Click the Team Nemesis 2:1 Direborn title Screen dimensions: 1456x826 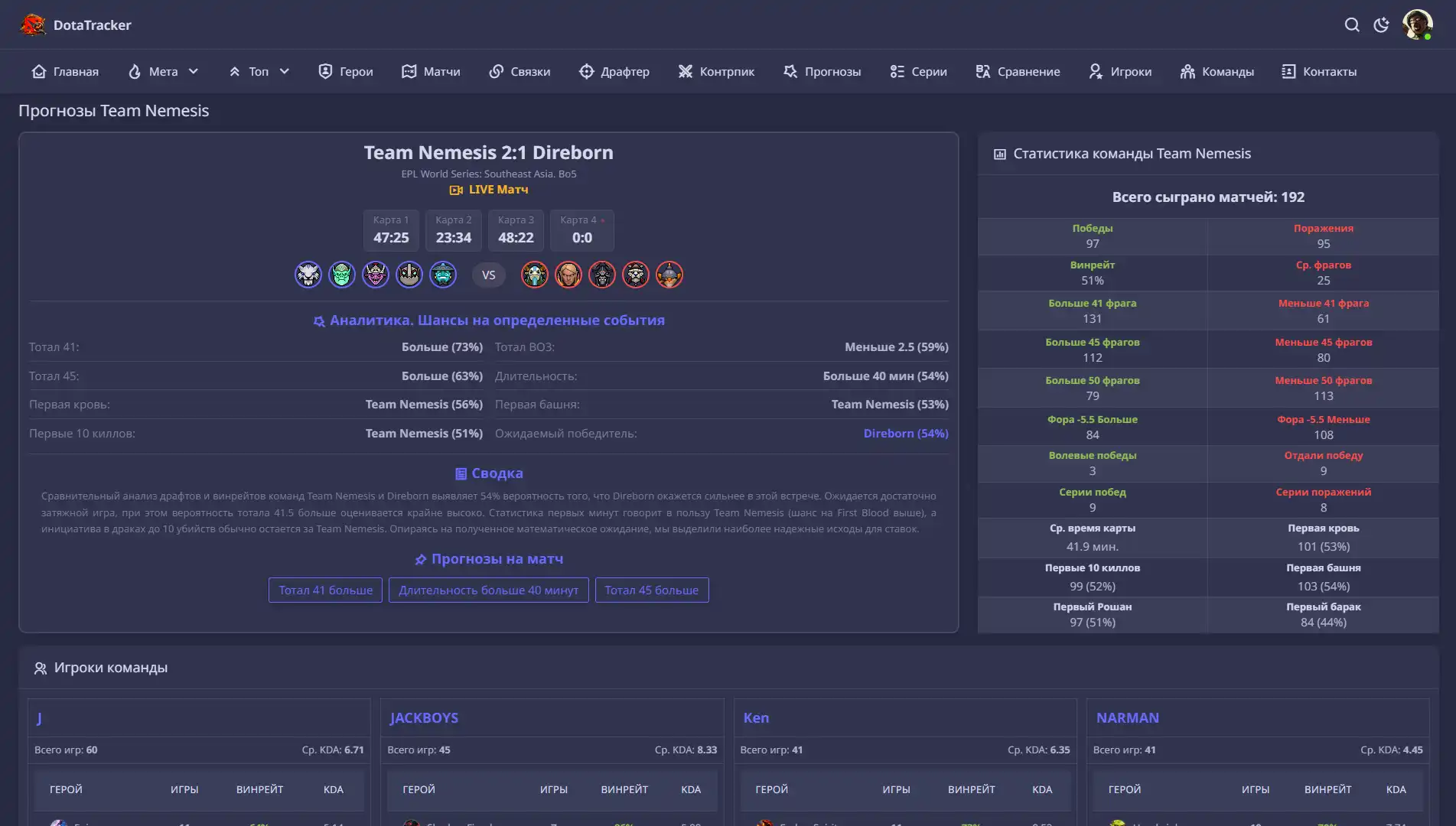(489, 153)
